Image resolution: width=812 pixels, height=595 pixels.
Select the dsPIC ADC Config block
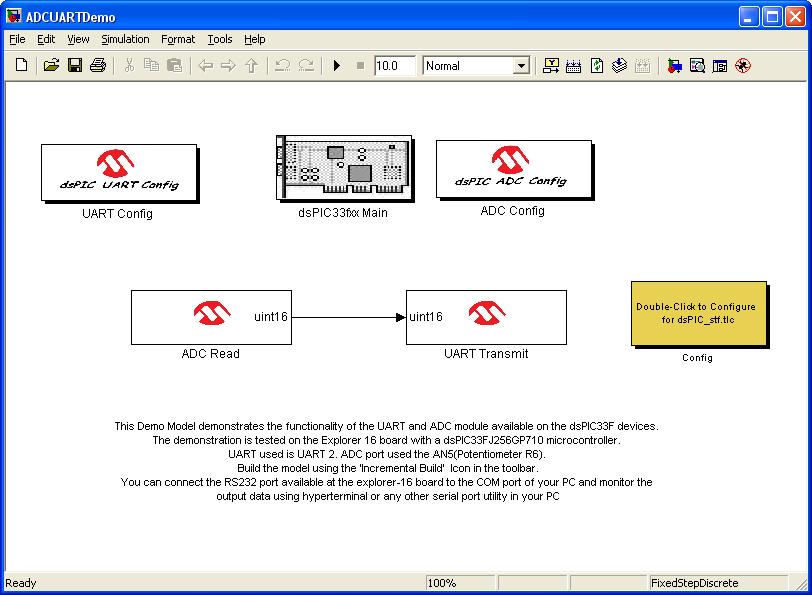[514, 169]
